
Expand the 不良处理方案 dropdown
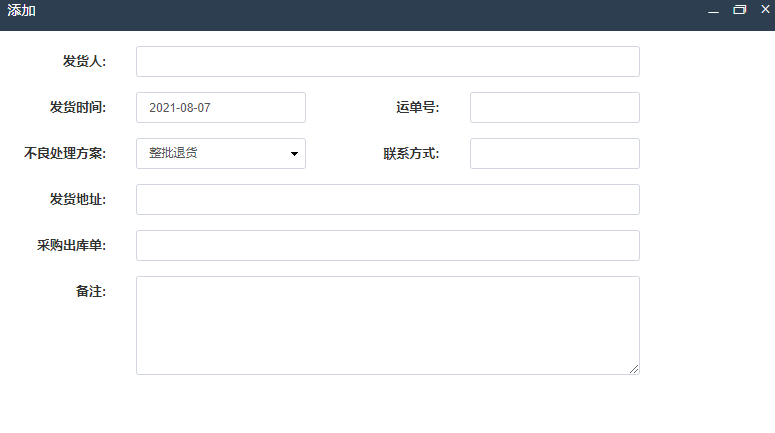pyautogui.click(x=221, y=153)
